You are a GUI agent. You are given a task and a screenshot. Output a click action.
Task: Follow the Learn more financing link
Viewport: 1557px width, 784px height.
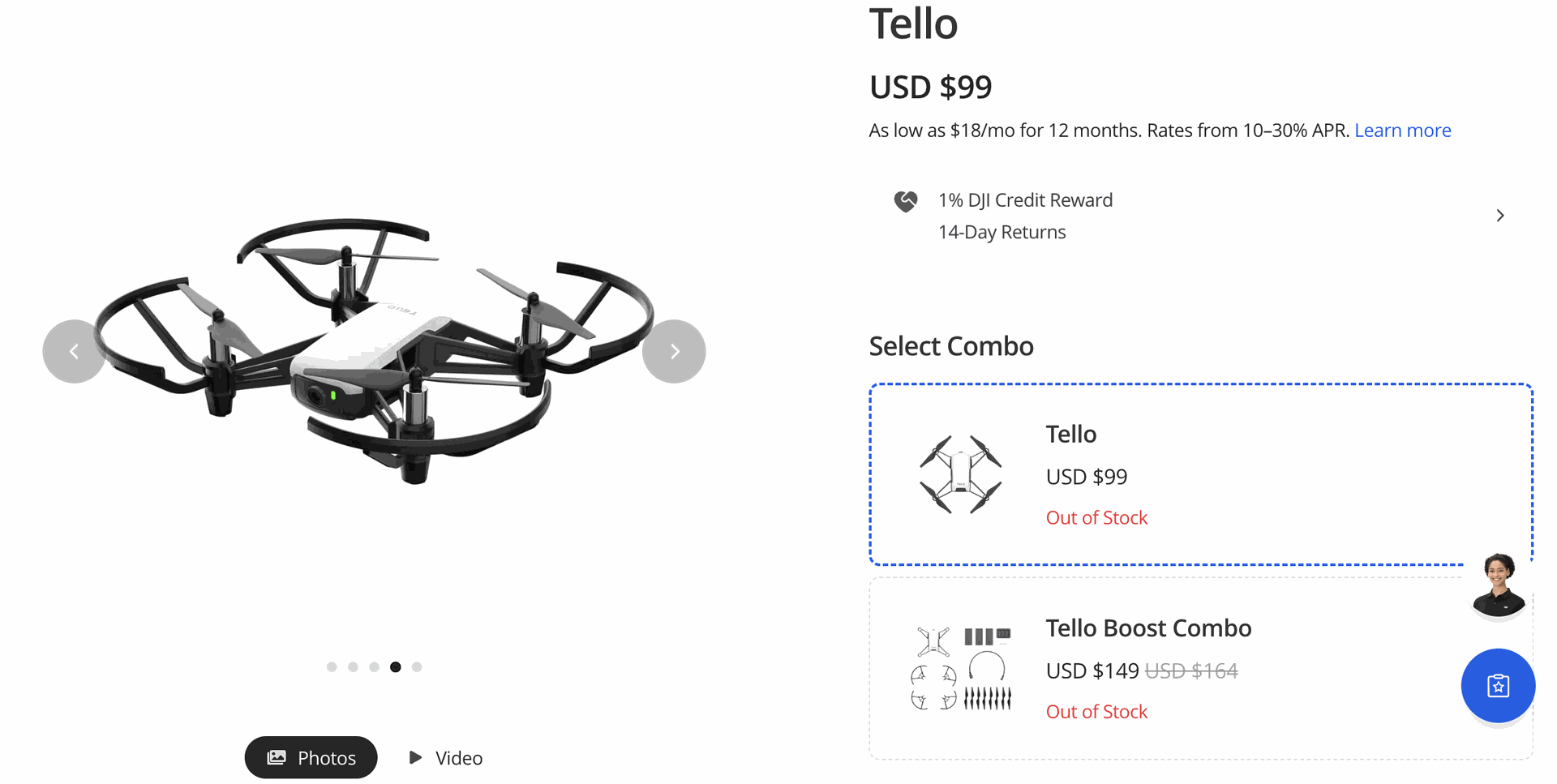(x=1402, y=131)
